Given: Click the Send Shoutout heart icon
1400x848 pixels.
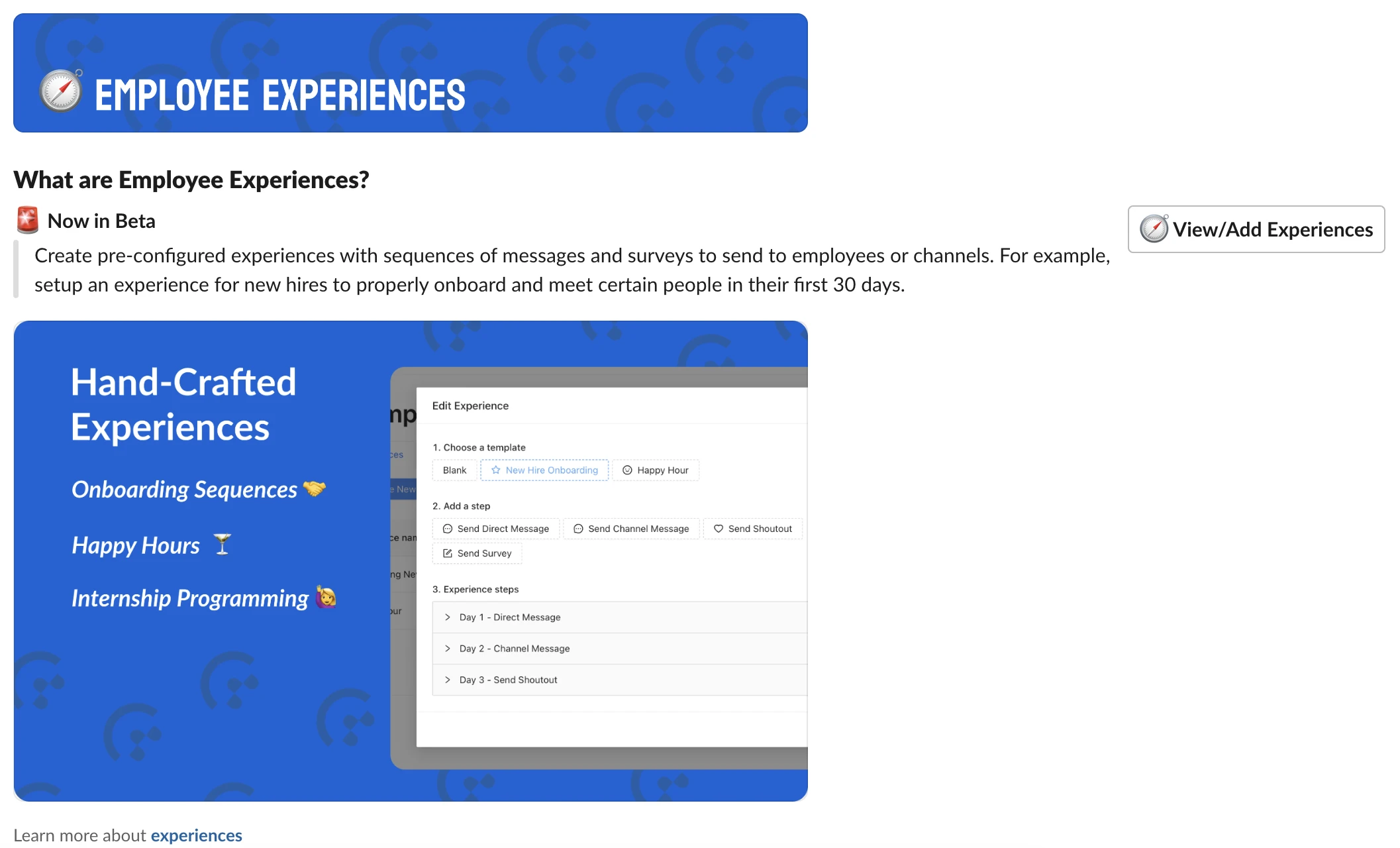Looking at the screenshot, I should (720, 528).
